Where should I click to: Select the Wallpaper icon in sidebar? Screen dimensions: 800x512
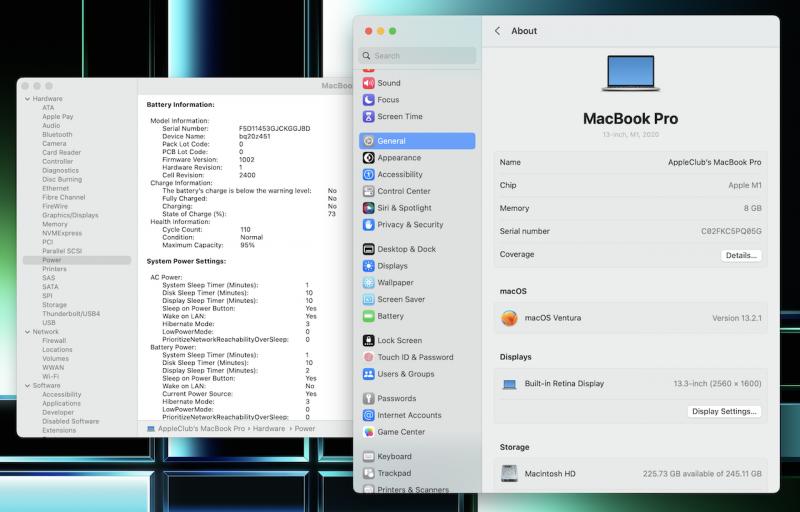click(x=369, y=283)
